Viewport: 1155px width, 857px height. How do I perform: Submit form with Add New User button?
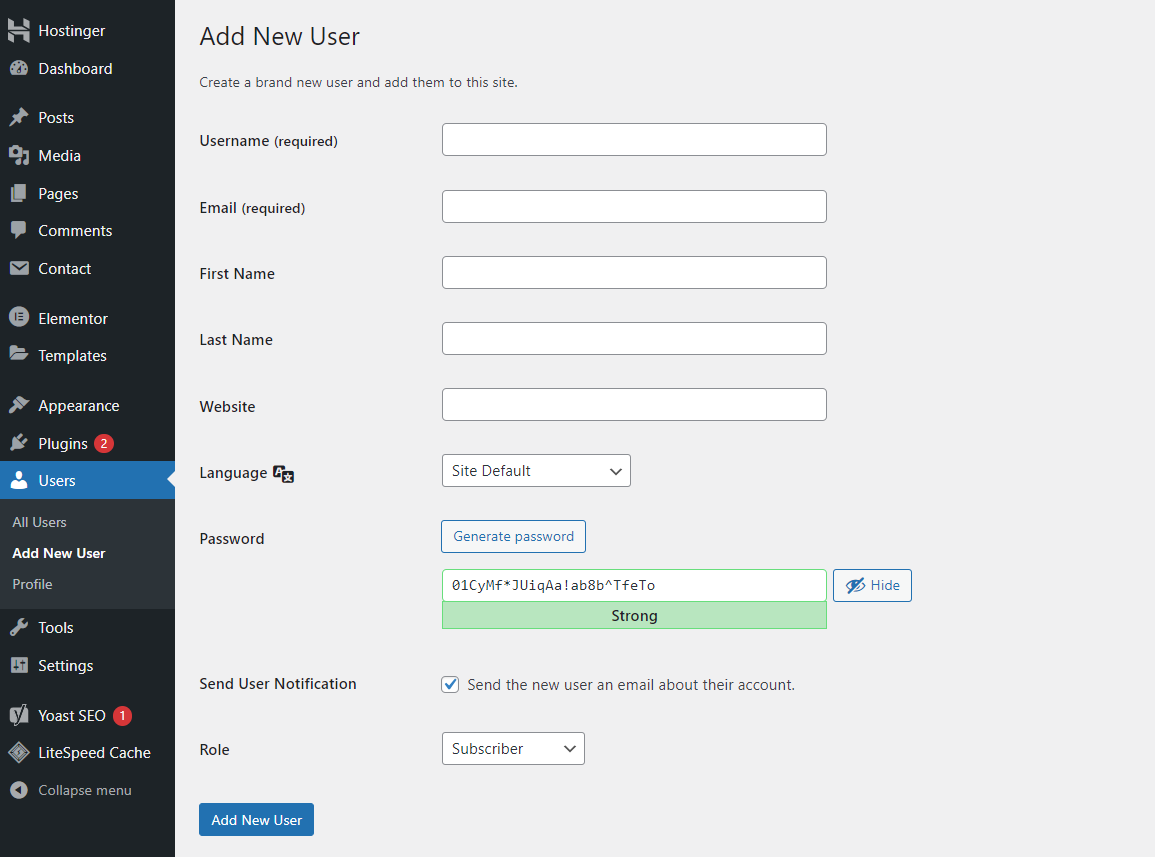coord(257,820)
